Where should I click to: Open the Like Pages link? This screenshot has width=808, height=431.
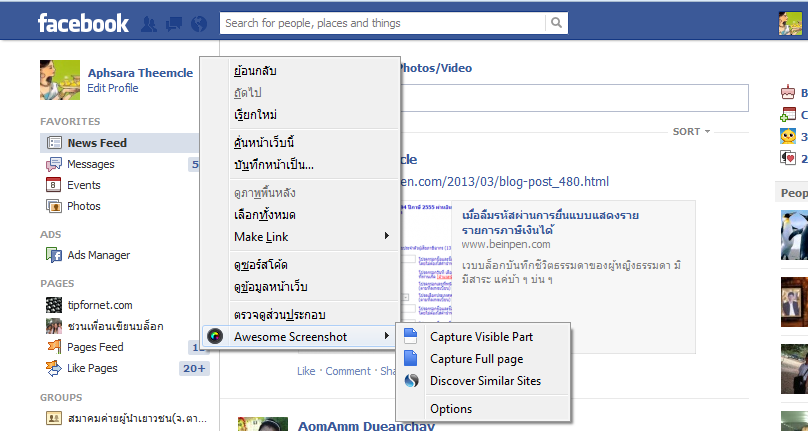click(92, 368)
